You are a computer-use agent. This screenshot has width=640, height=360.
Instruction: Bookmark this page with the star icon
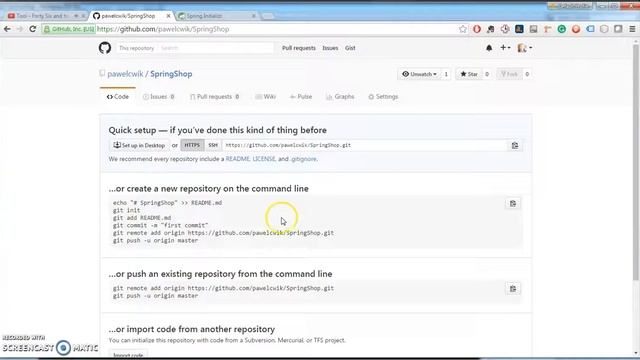pos(462,29)
